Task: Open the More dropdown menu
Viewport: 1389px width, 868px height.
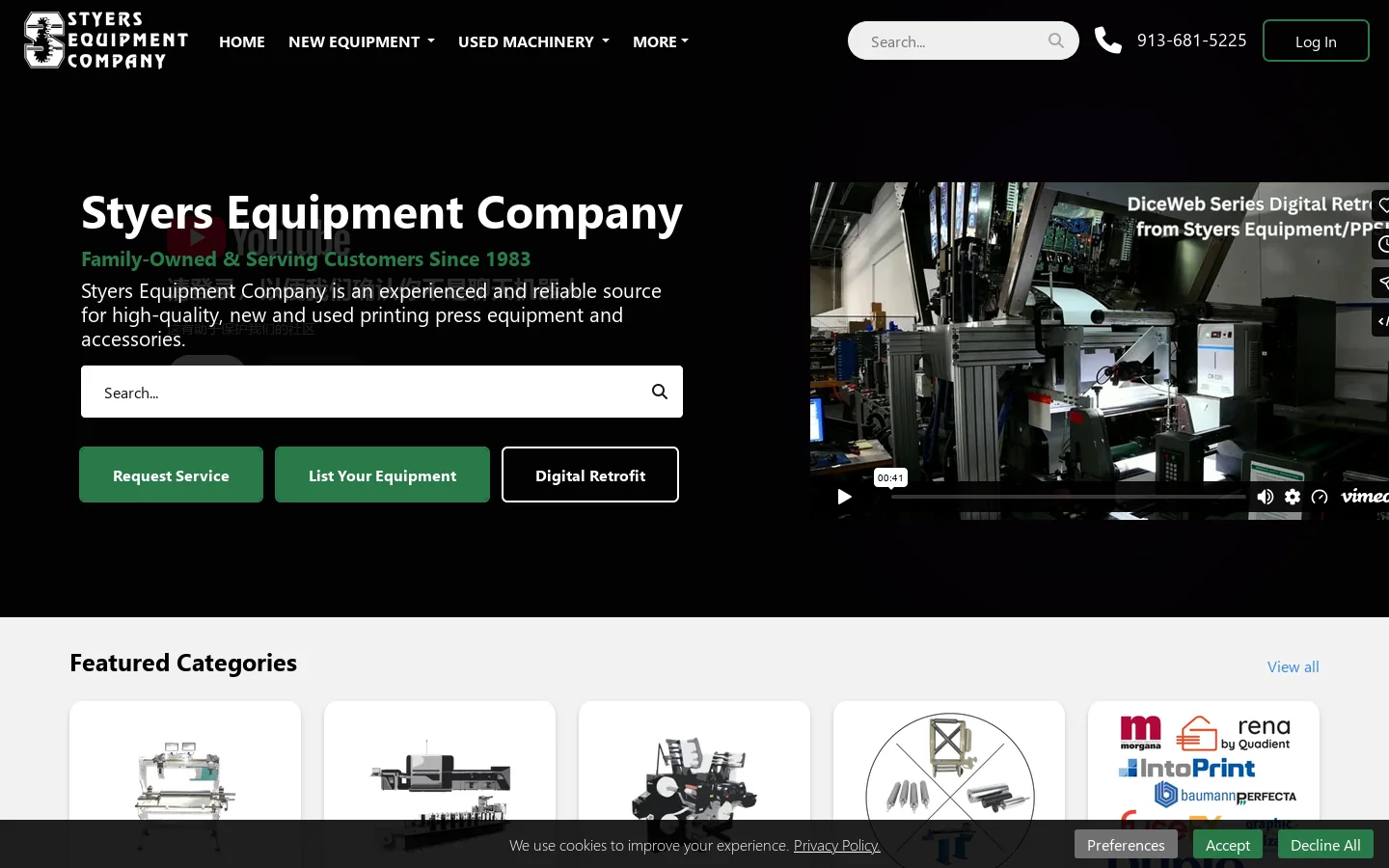Action: click(661, 41)
